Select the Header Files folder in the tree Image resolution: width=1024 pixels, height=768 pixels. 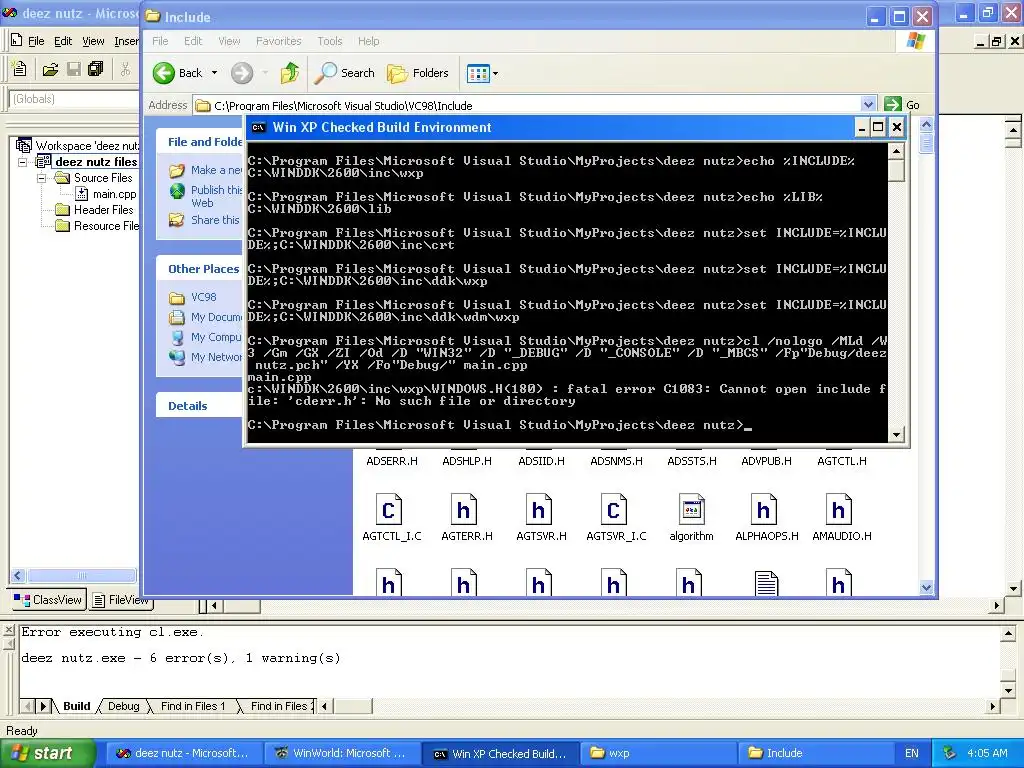click(103, 210)
